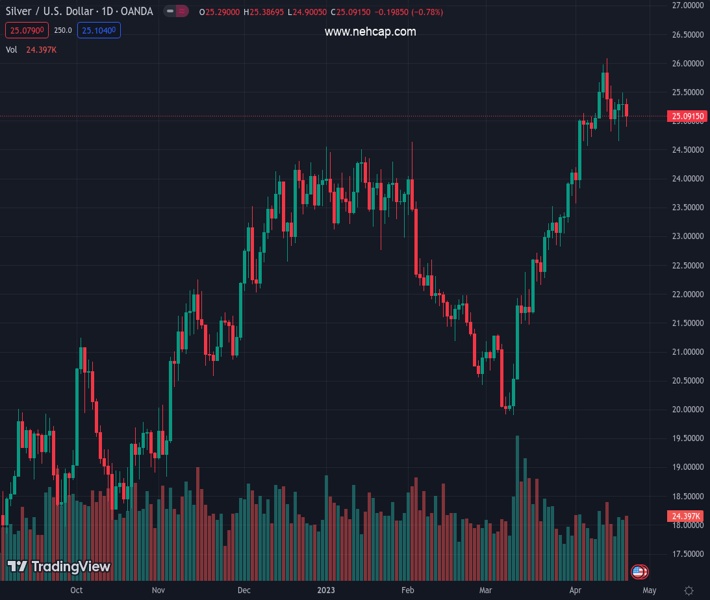710x600 pixels.
Task: Select the current price label 25.09150
Action: point(688,117)
